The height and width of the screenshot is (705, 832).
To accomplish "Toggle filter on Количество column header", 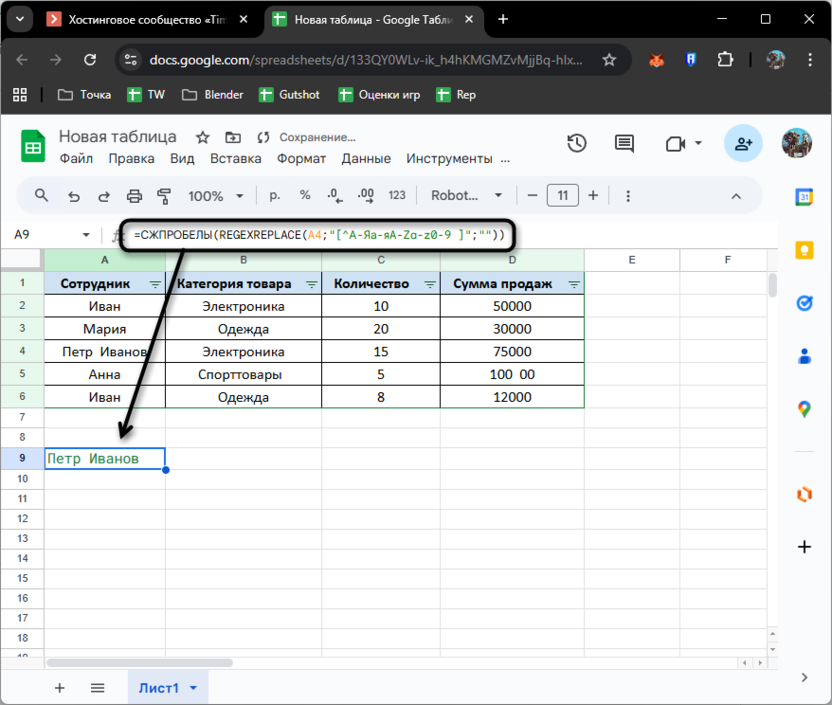I will click(429, 284).
